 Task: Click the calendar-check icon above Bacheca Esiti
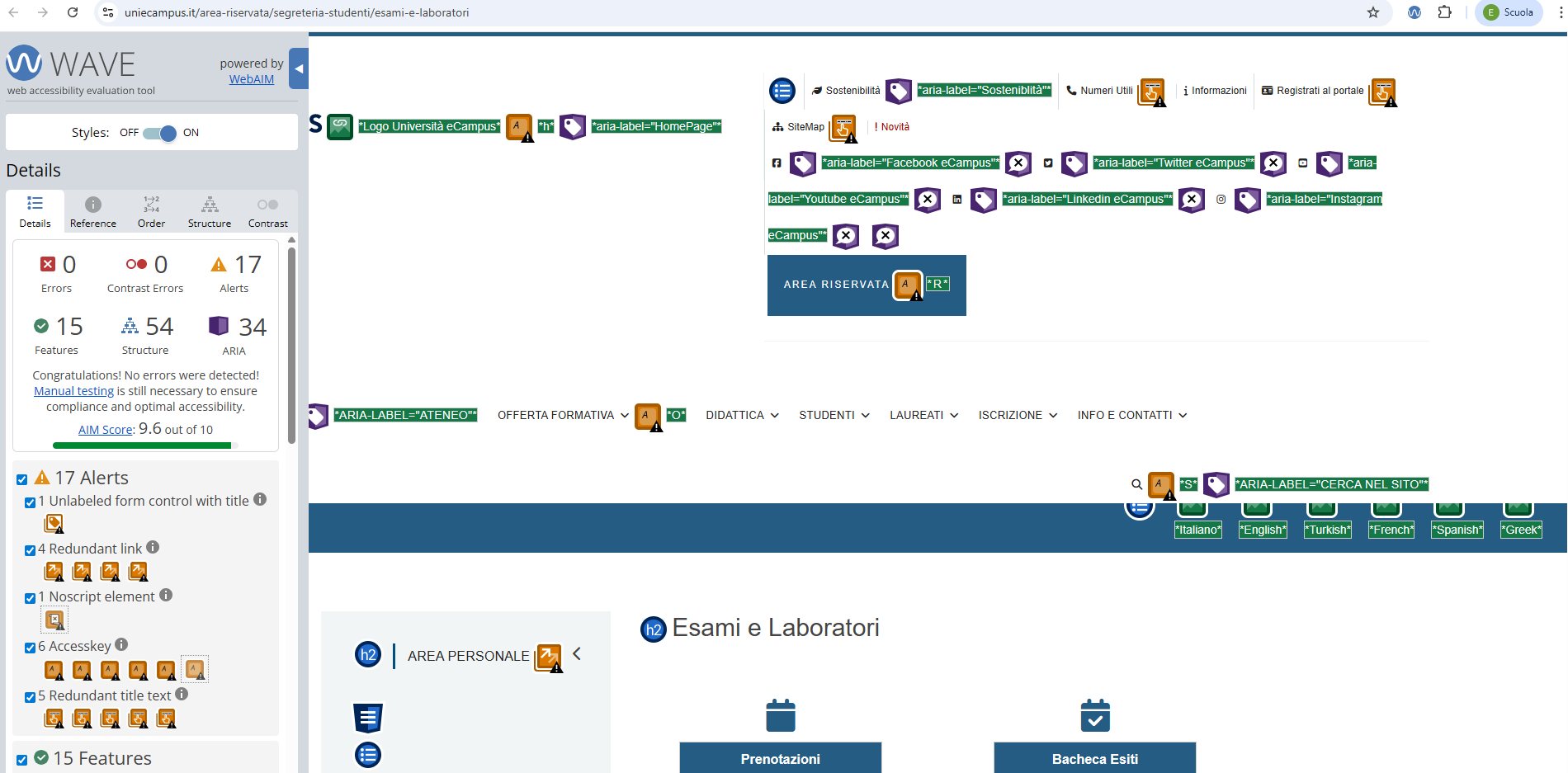coord(1095,715)
